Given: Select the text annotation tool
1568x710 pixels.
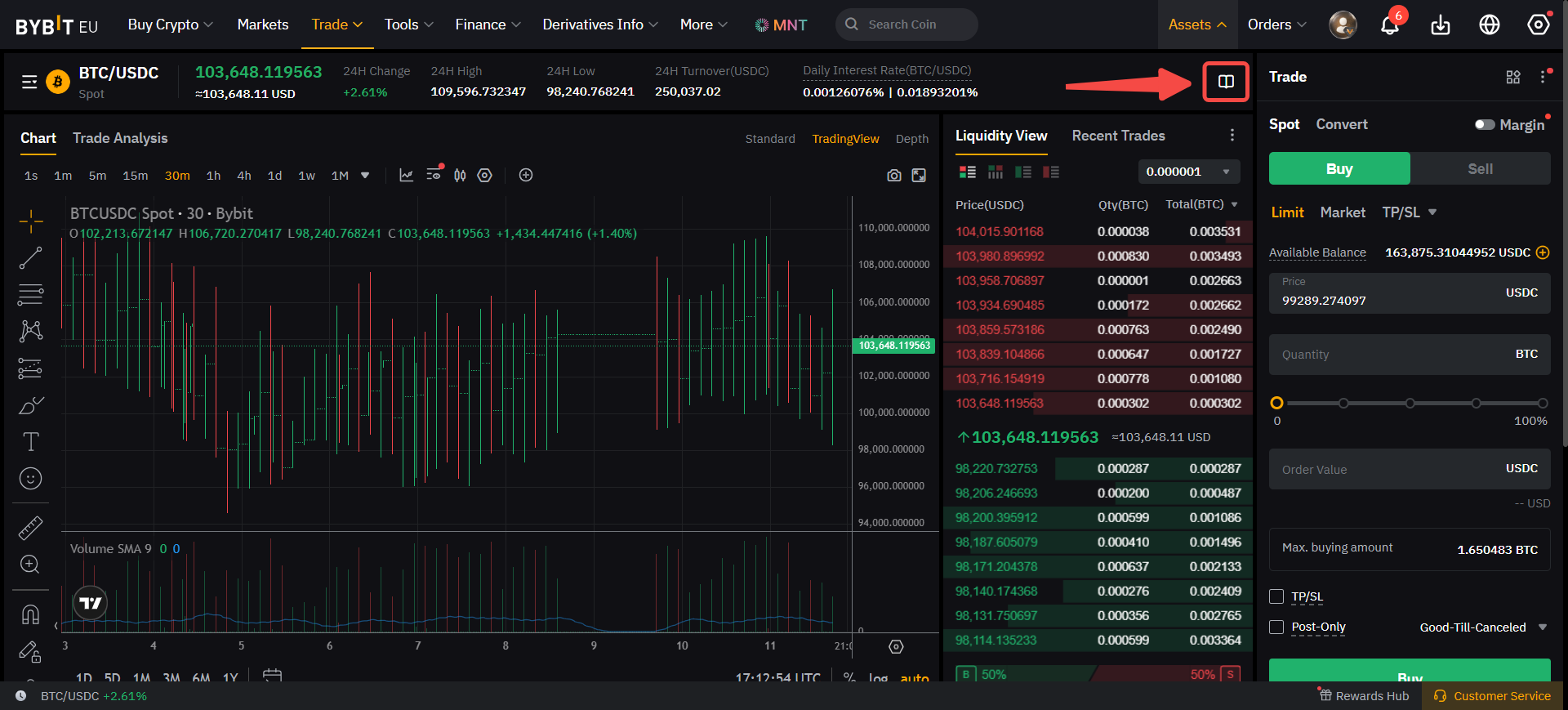Looking at the screenshot, I should coord(30,442).
